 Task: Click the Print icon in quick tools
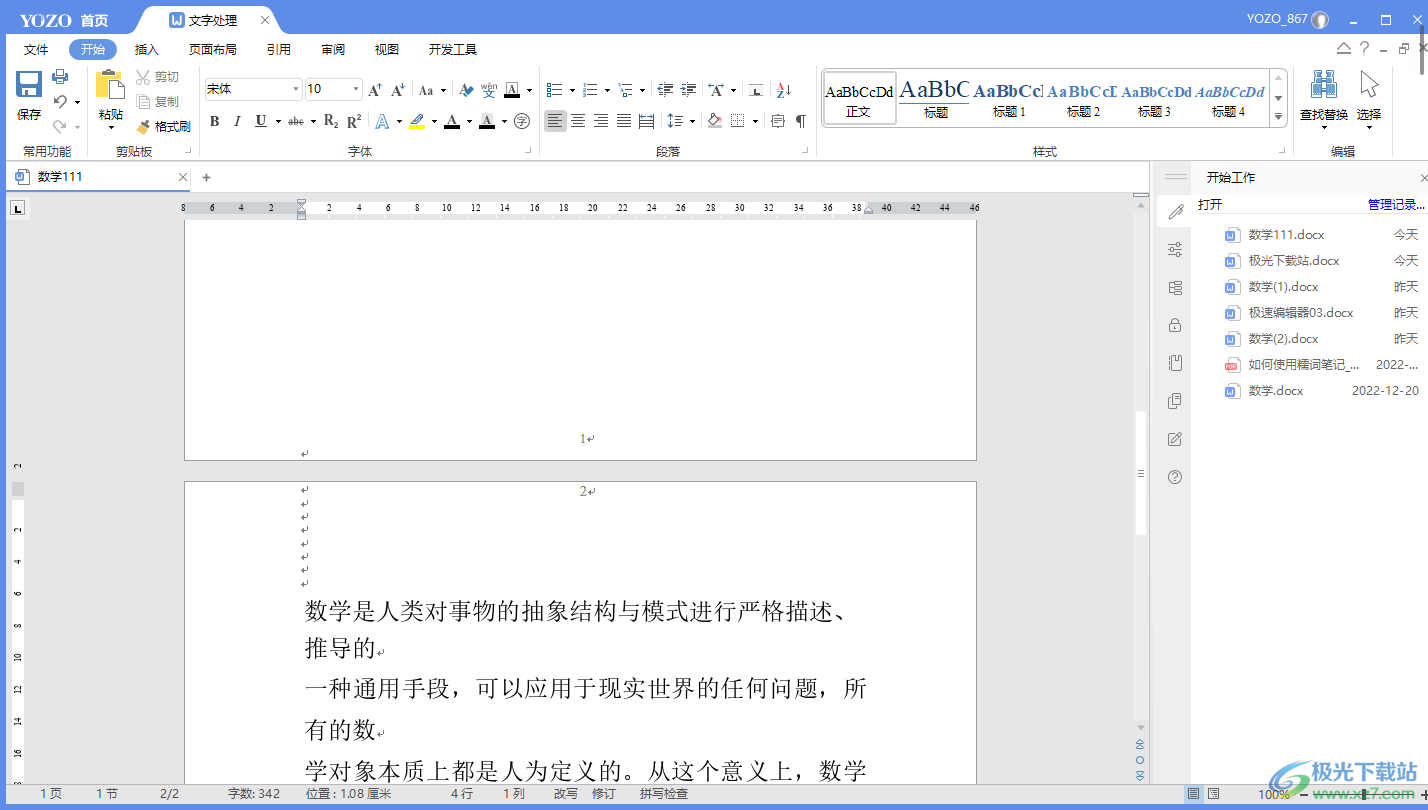point(60,77)
